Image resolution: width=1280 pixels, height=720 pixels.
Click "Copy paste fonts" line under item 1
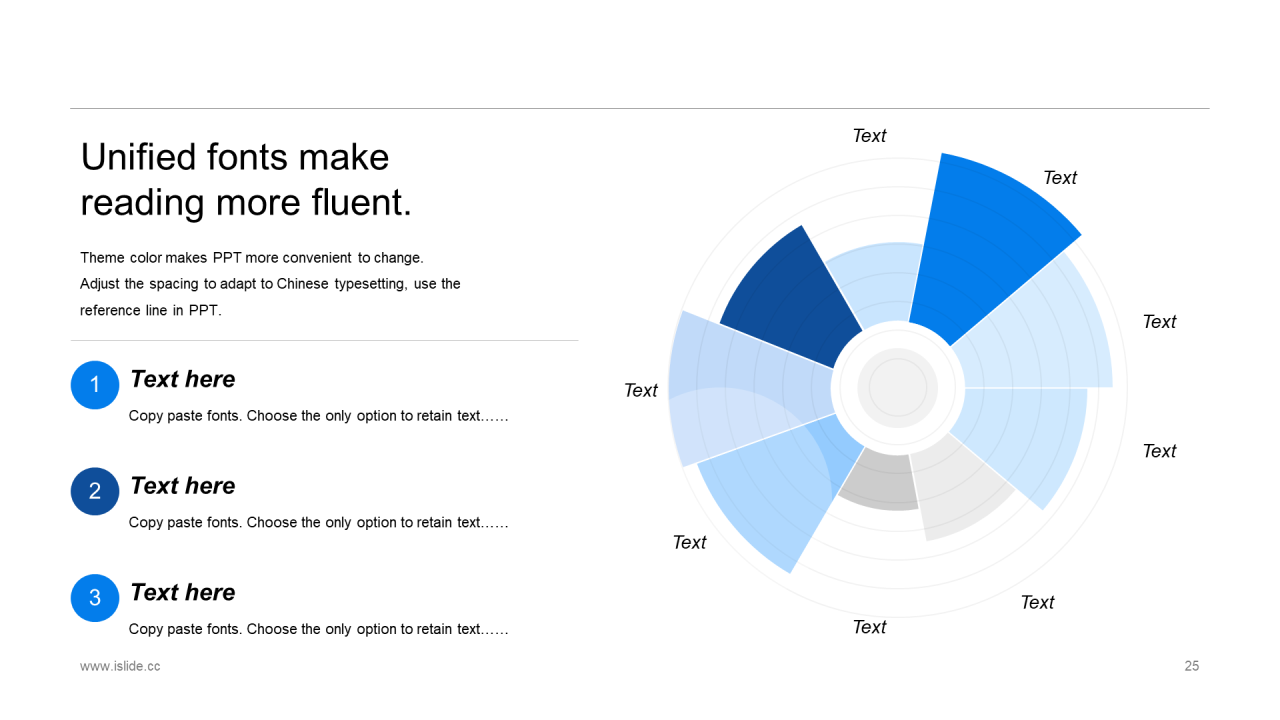coord(318,416)
